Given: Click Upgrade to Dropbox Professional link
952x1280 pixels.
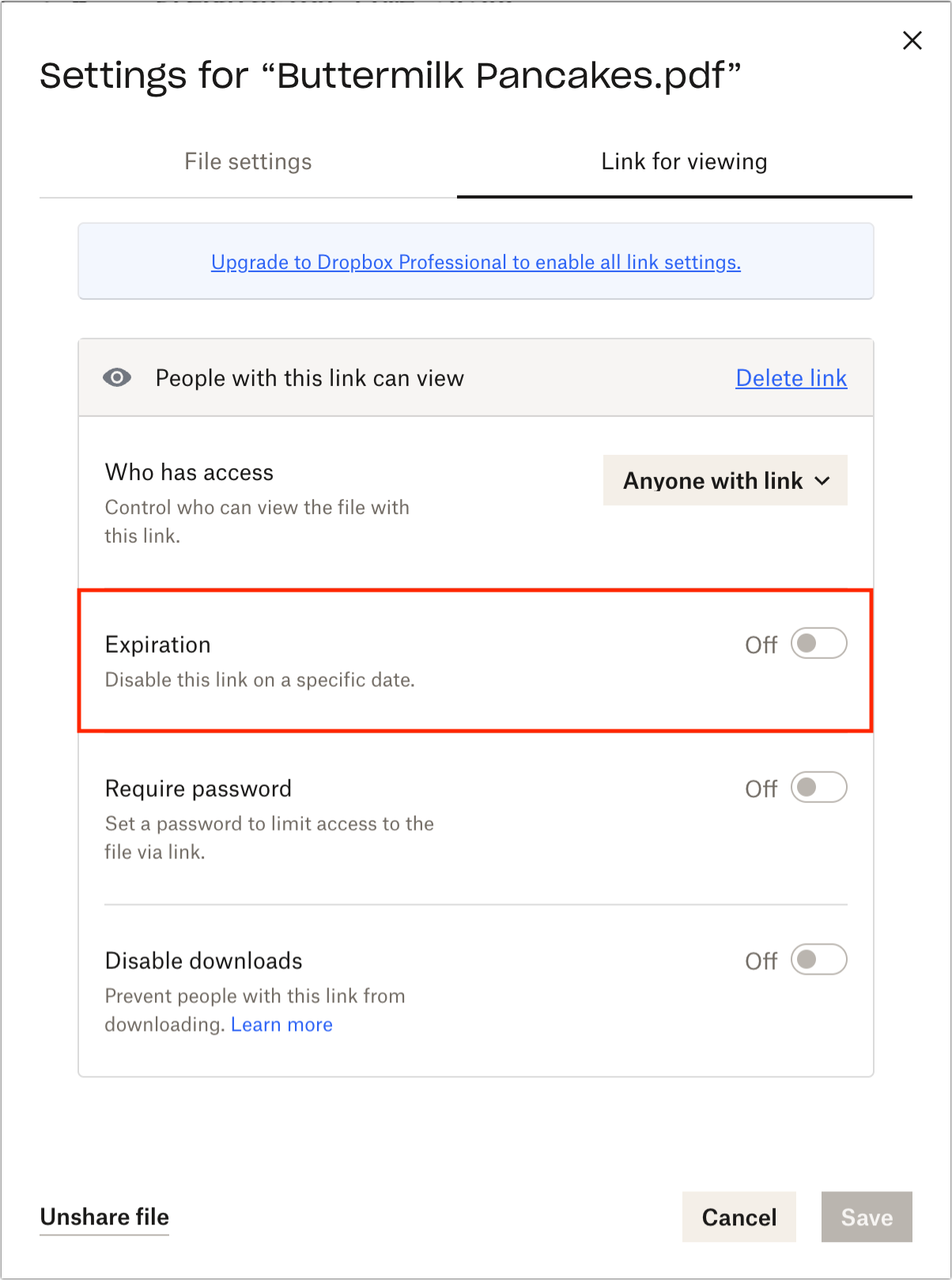Looking at the screenshot, I should 476,262.
